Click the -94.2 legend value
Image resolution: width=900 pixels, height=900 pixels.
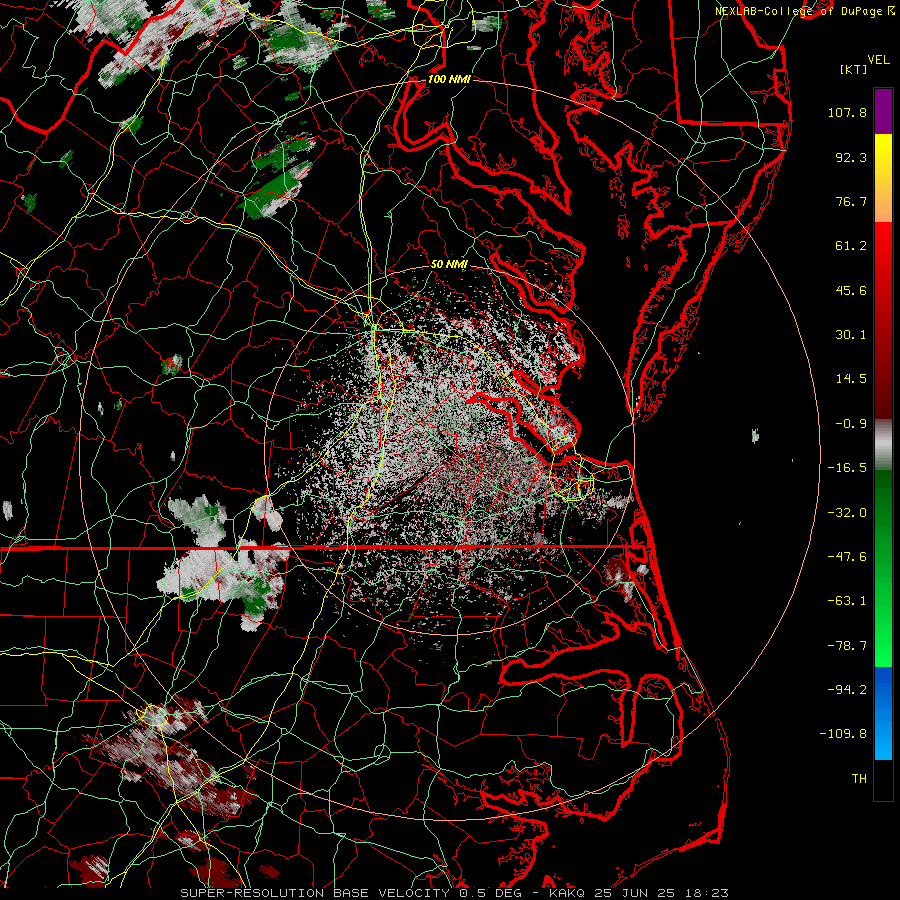pos(847,690)
